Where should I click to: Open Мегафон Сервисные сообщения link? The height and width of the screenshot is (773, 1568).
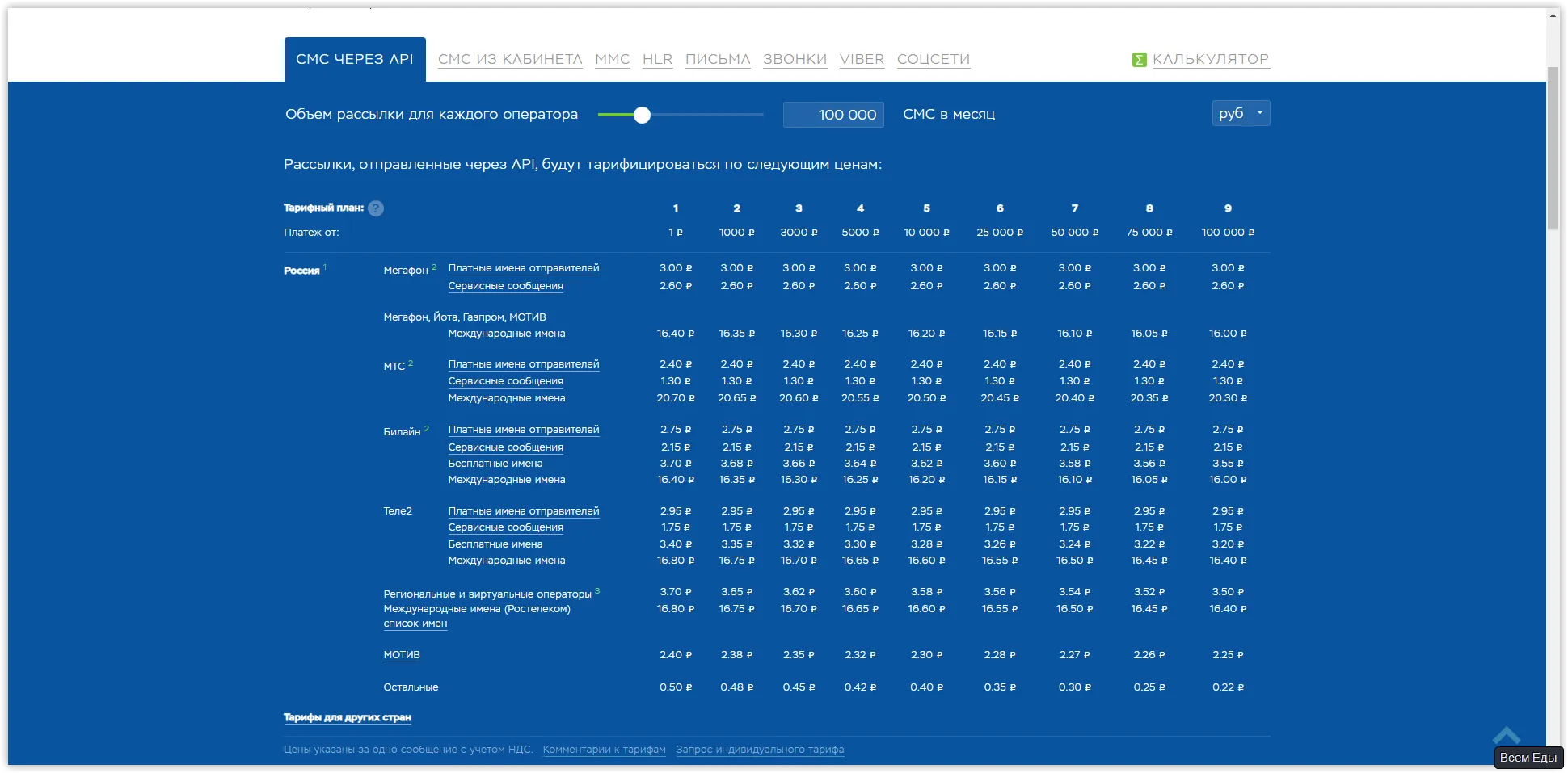click(x=506, y=286)
